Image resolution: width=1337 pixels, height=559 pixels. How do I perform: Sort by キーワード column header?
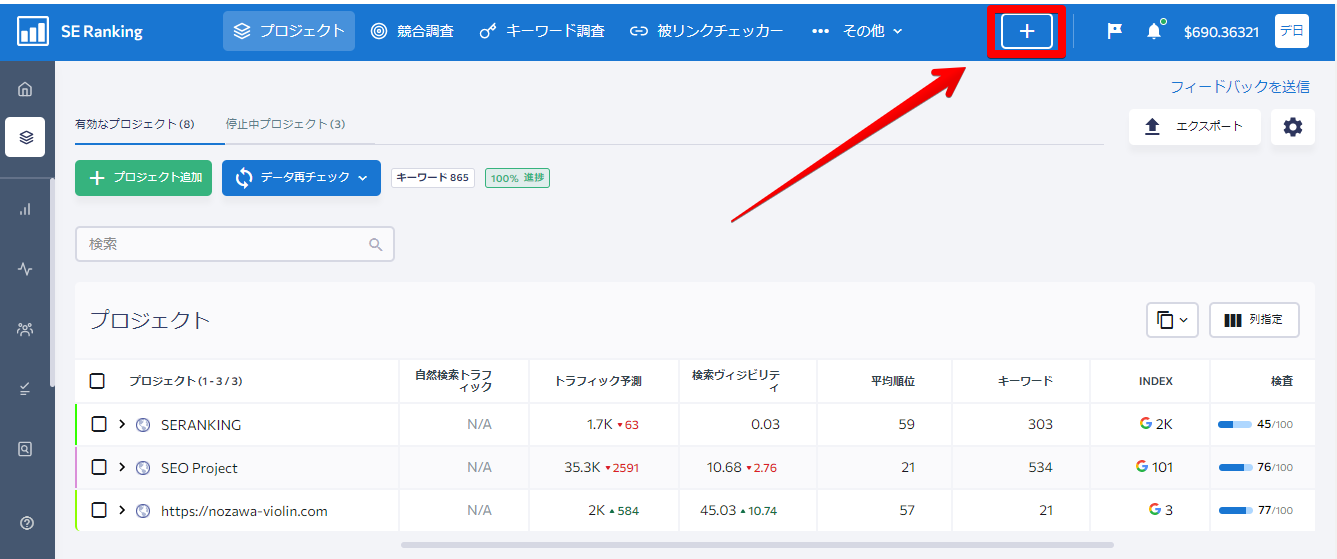[x=1025, y=381]
